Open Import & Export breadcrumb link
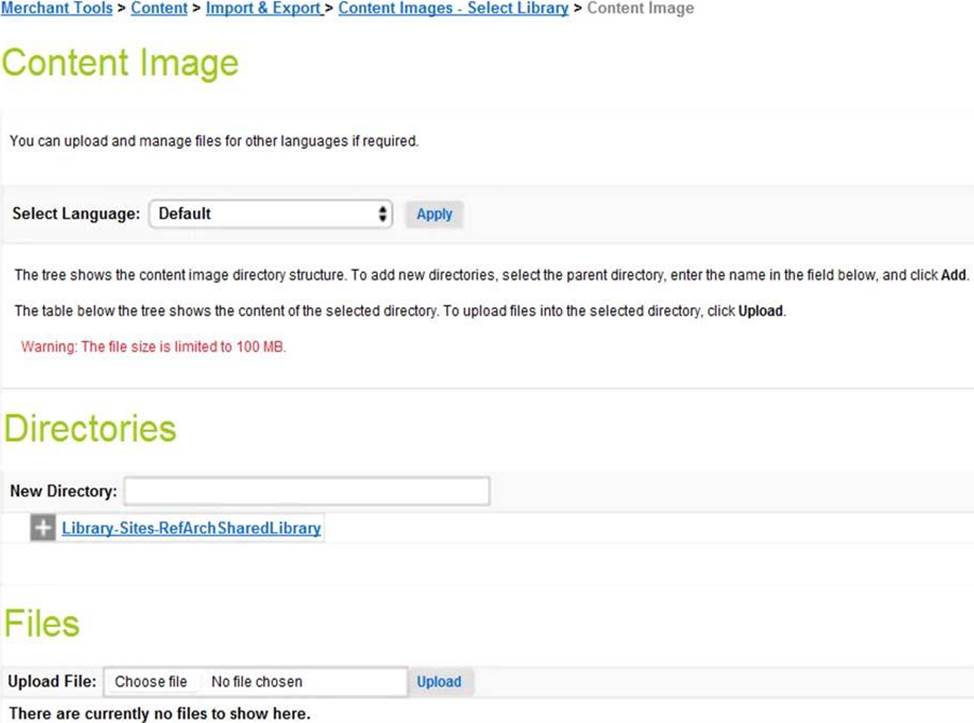The width and height of the screenshot is (974, 723). [264, 8]
